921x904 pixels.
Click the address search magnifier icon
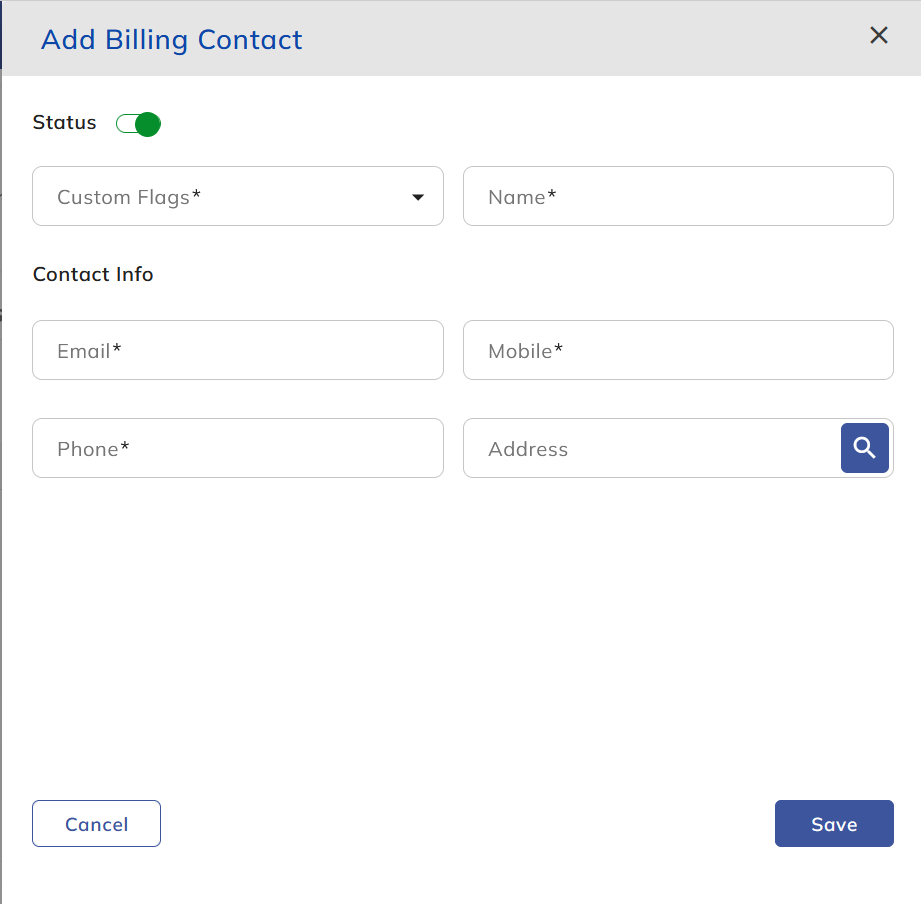click(x=865, y=447)
